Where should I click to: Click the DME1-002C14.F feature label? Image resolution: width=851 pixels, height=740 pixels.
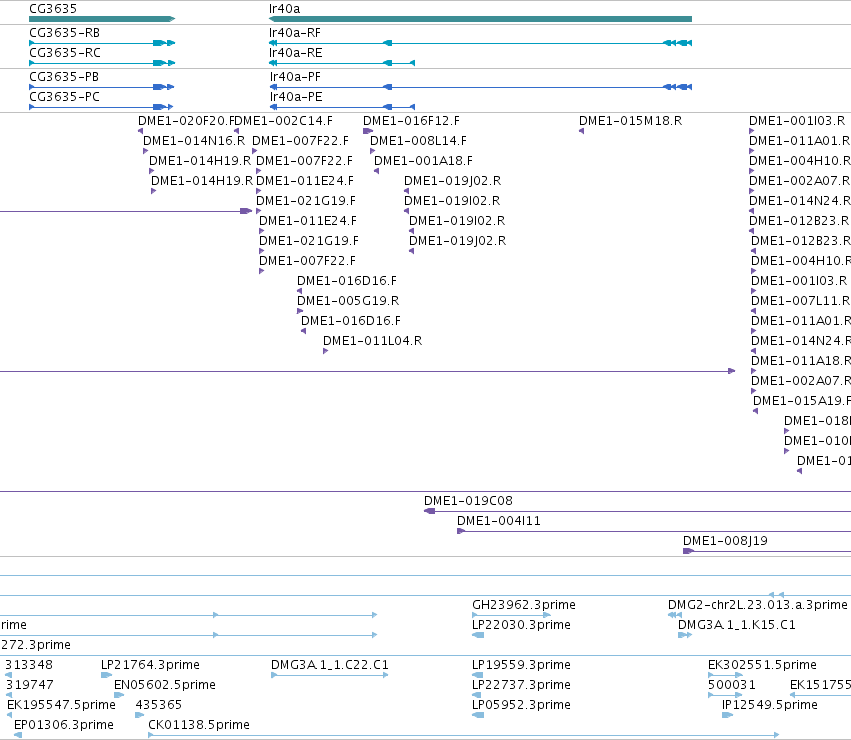pyautogui.click(x=285, y=121)
